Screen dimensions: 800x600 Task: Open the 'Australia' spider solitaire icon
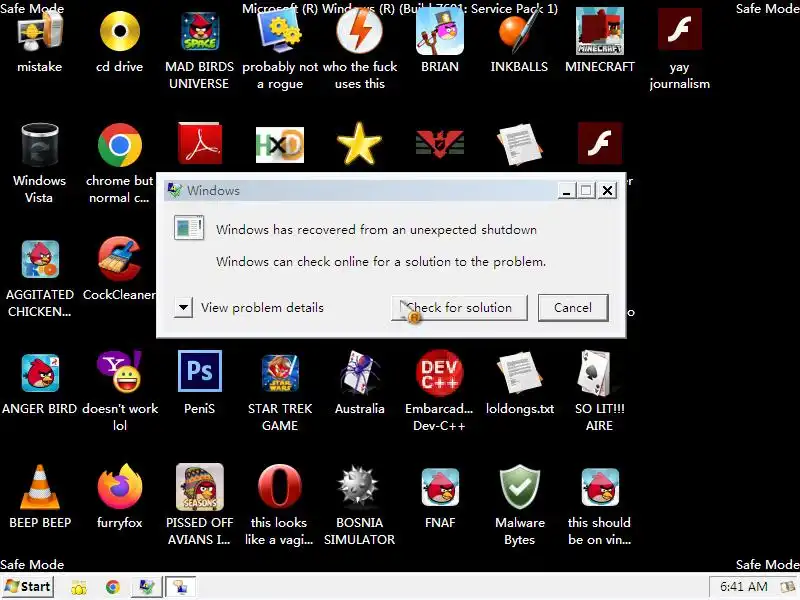click(360, 372)
